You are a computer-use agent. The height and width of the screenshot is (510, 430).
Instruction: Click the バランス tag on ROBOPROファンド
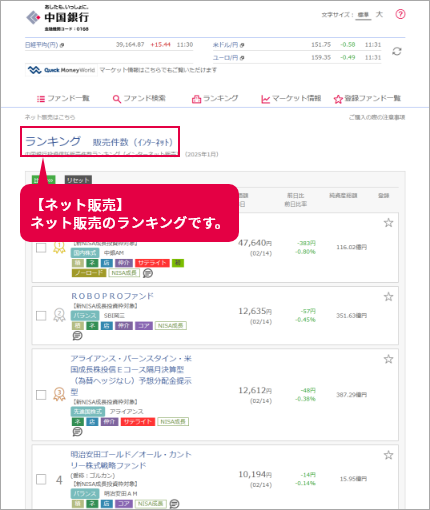(85, 315)
